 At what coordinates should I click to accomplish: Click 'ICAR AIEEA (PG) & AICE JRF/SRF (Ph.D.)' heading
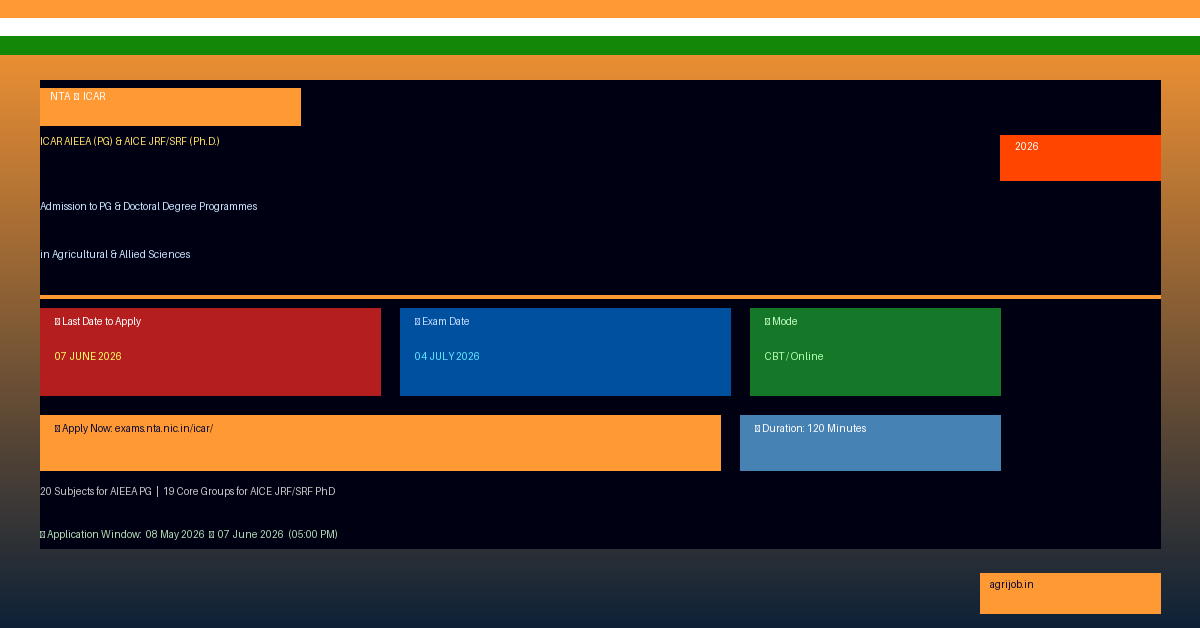[x=130, y=142]
